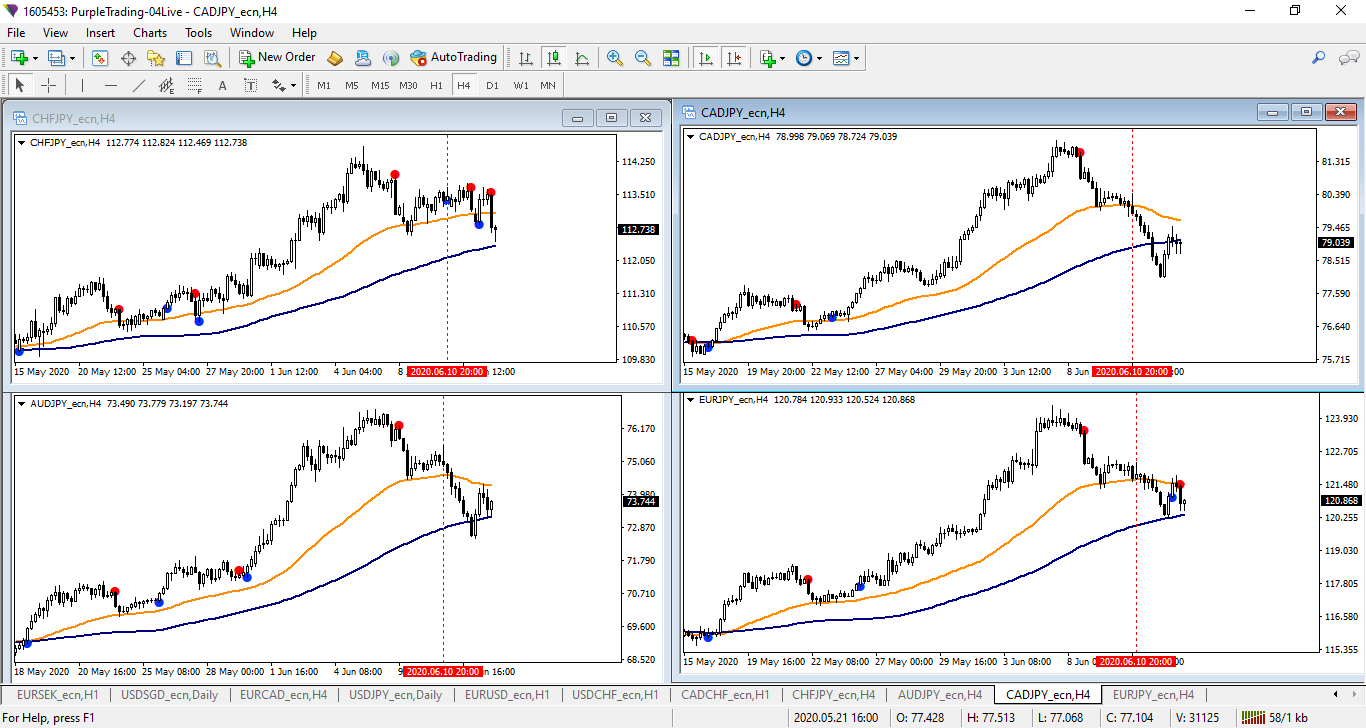Open the File menu
Image resolution: width=1366 pixels, height=728 pixels.
coord(16,33)
